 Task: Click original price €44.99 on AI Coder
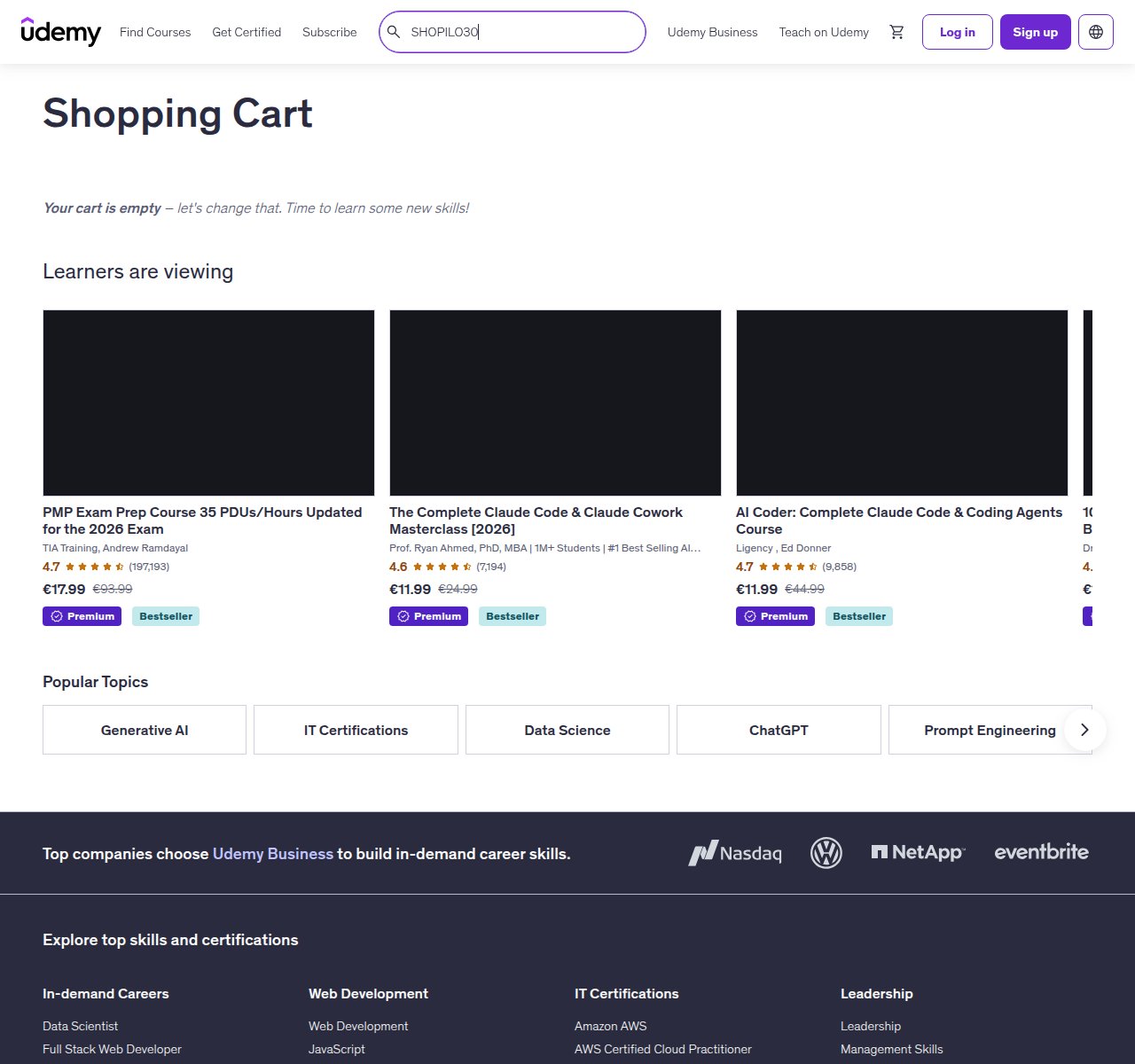[805, 589]
